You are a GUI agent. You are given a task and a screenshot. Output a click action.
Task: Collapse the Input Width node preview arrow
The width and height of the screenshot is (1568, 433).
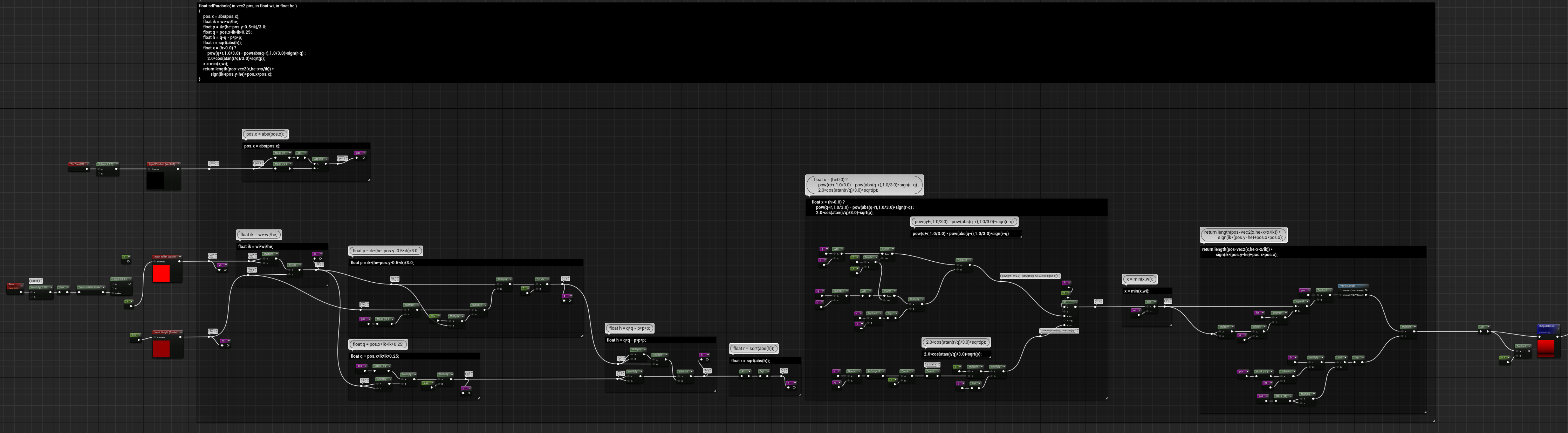click(x=180, y=256)
